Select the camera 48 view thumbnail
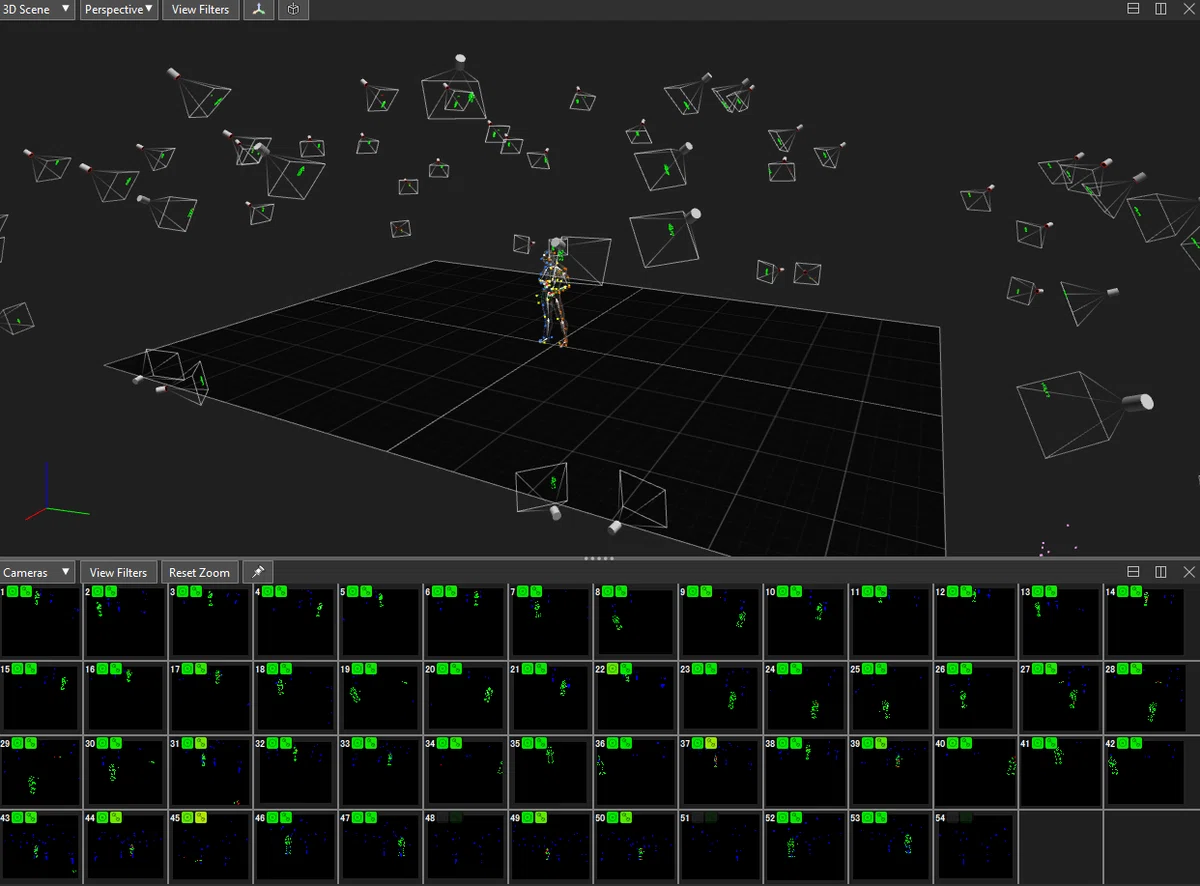Image resolution: width=1200 pixels, height=886 pixels. [x=466, y=847]
